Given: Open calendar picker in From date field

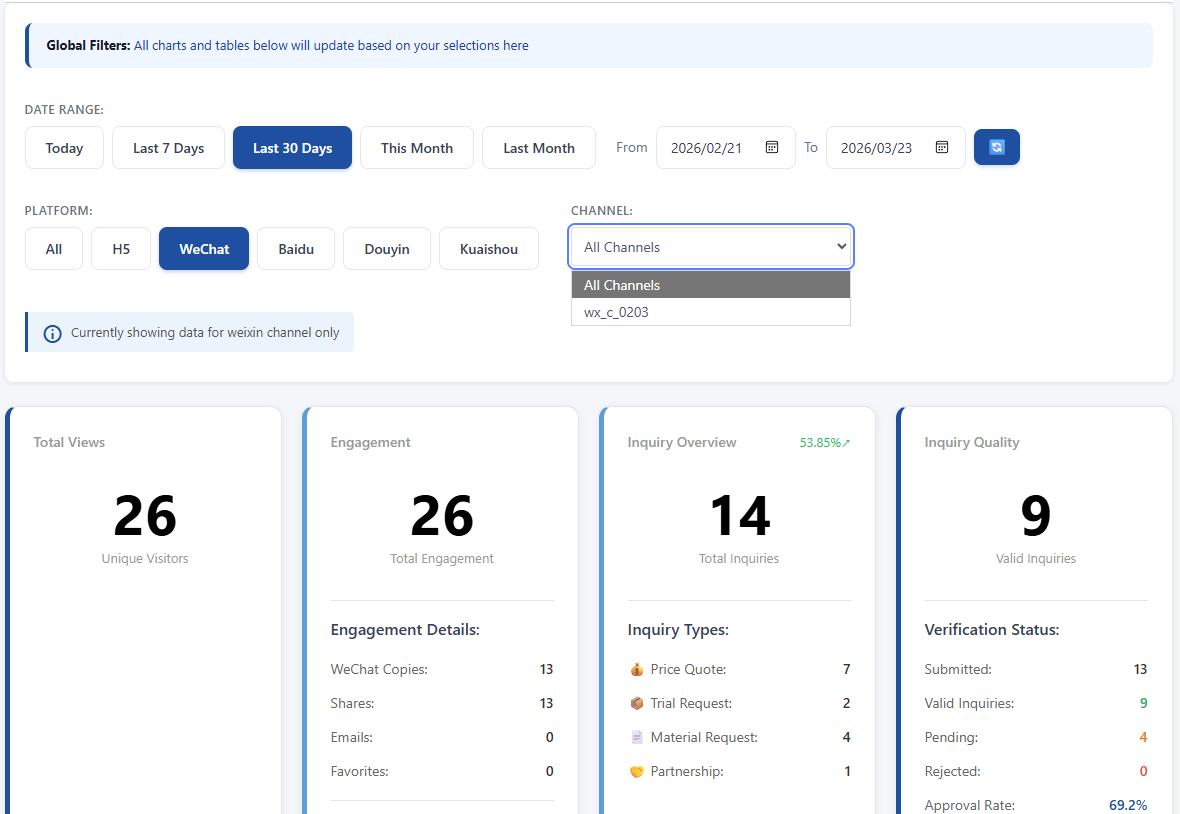Looking at the screenshot, I should 771,147.
